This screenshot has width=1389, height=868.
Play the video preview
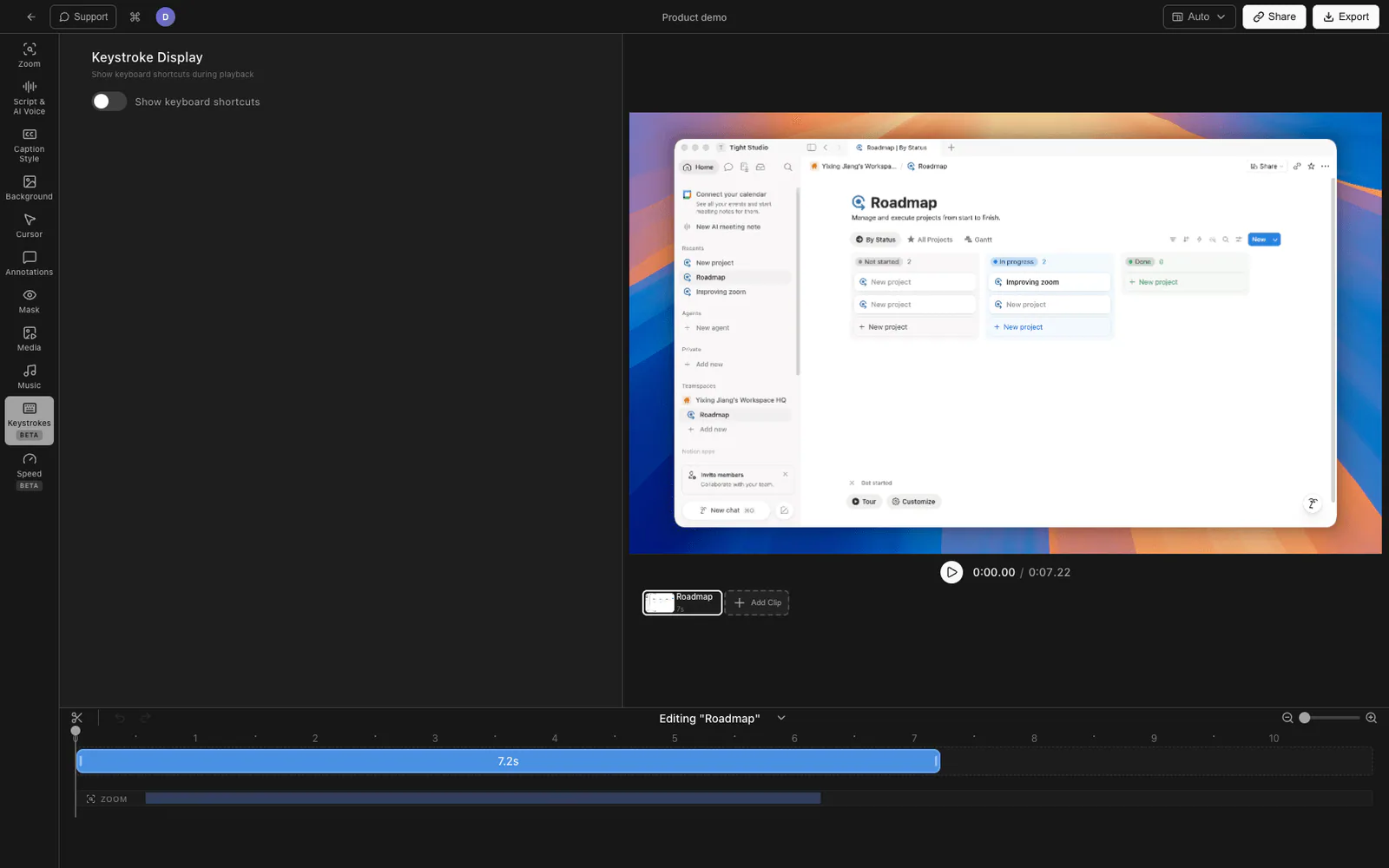click(951, 572)
